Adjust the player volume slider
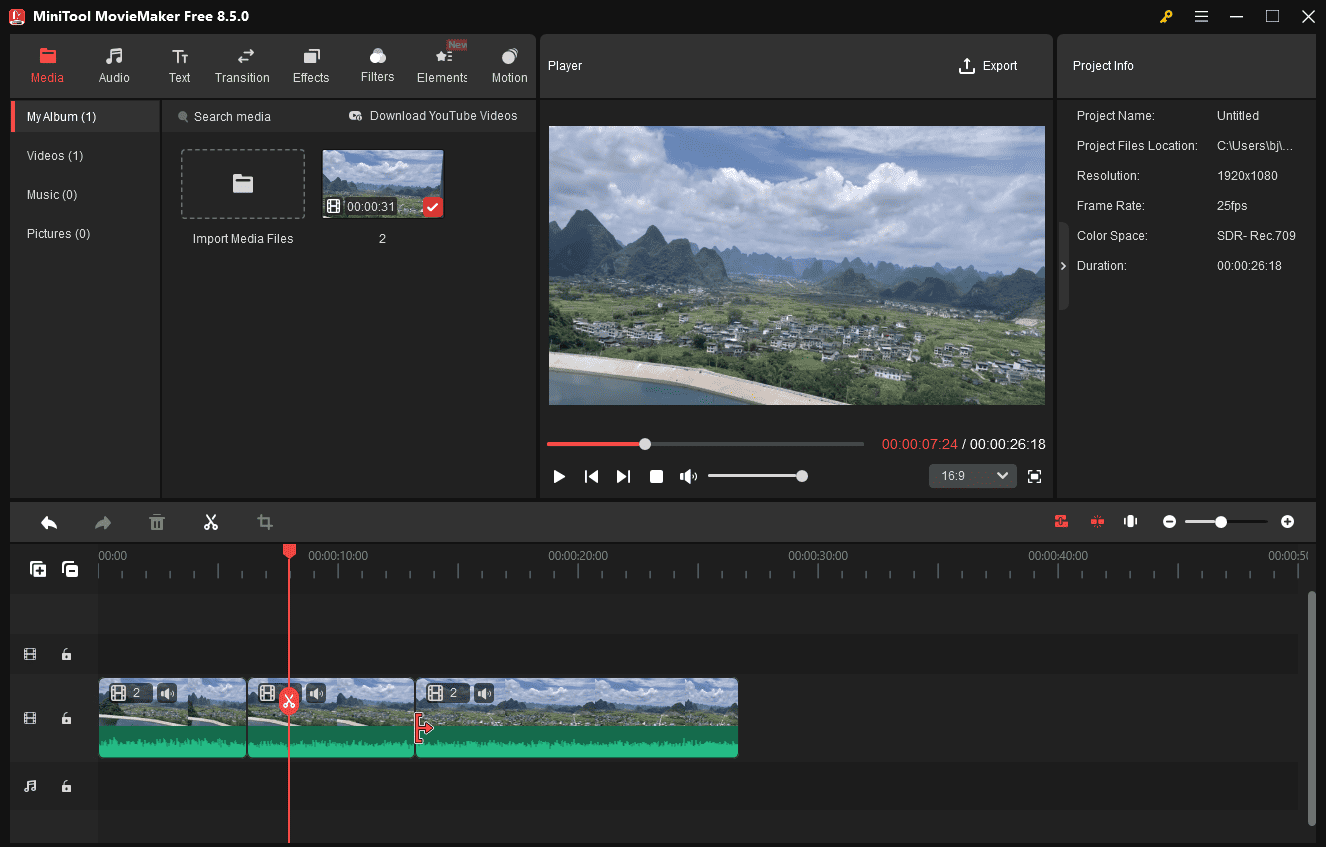 coord(801,476)
